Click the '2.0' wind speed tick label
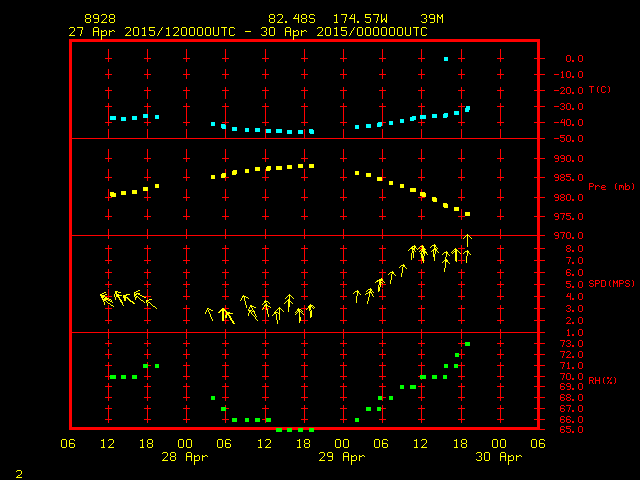 coord(574,321)
